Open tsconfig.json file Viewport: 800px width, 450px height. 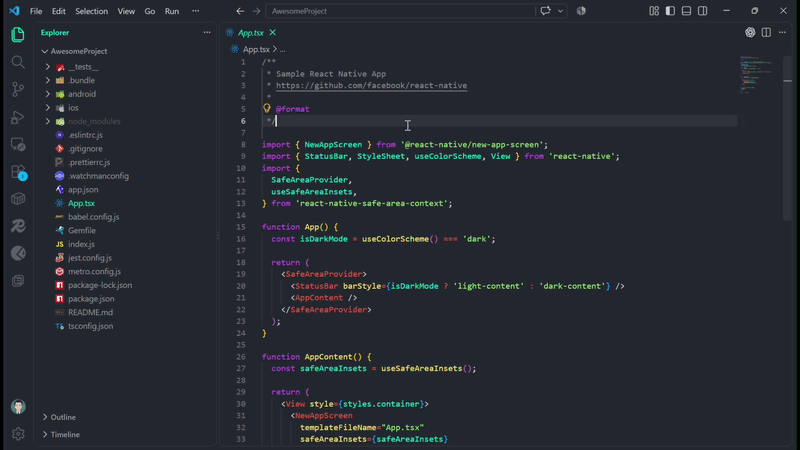pyautogui.click(x=90, y=326)
